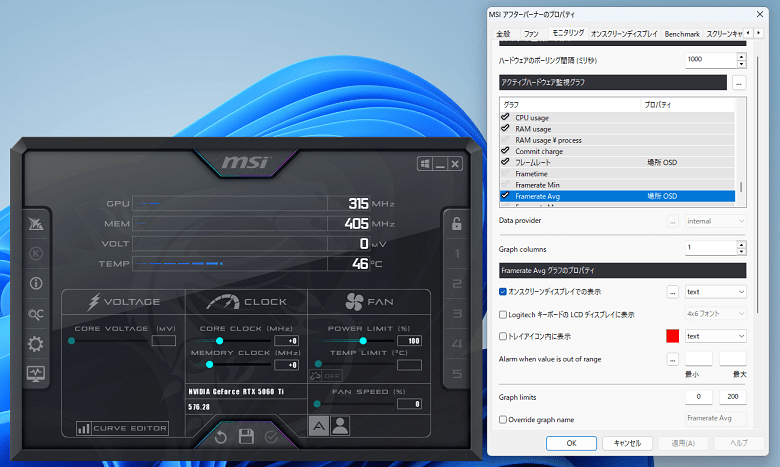
Task: Toggle the profile lock padlock icon
Action: click(457, 224)
